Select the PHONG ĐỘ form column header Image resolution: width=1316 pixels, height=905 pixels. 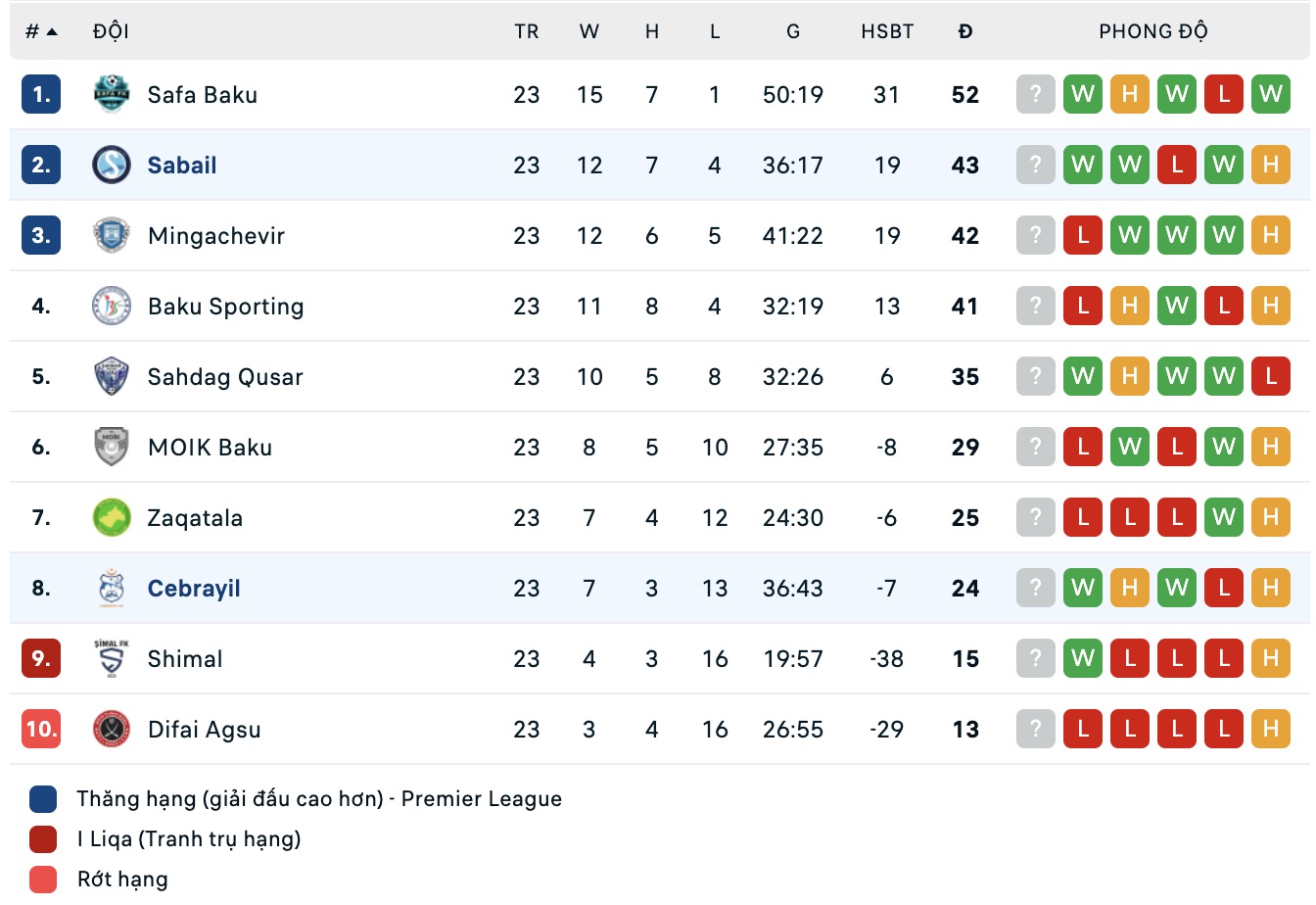pyautogui.click(x=1153, y=31)
